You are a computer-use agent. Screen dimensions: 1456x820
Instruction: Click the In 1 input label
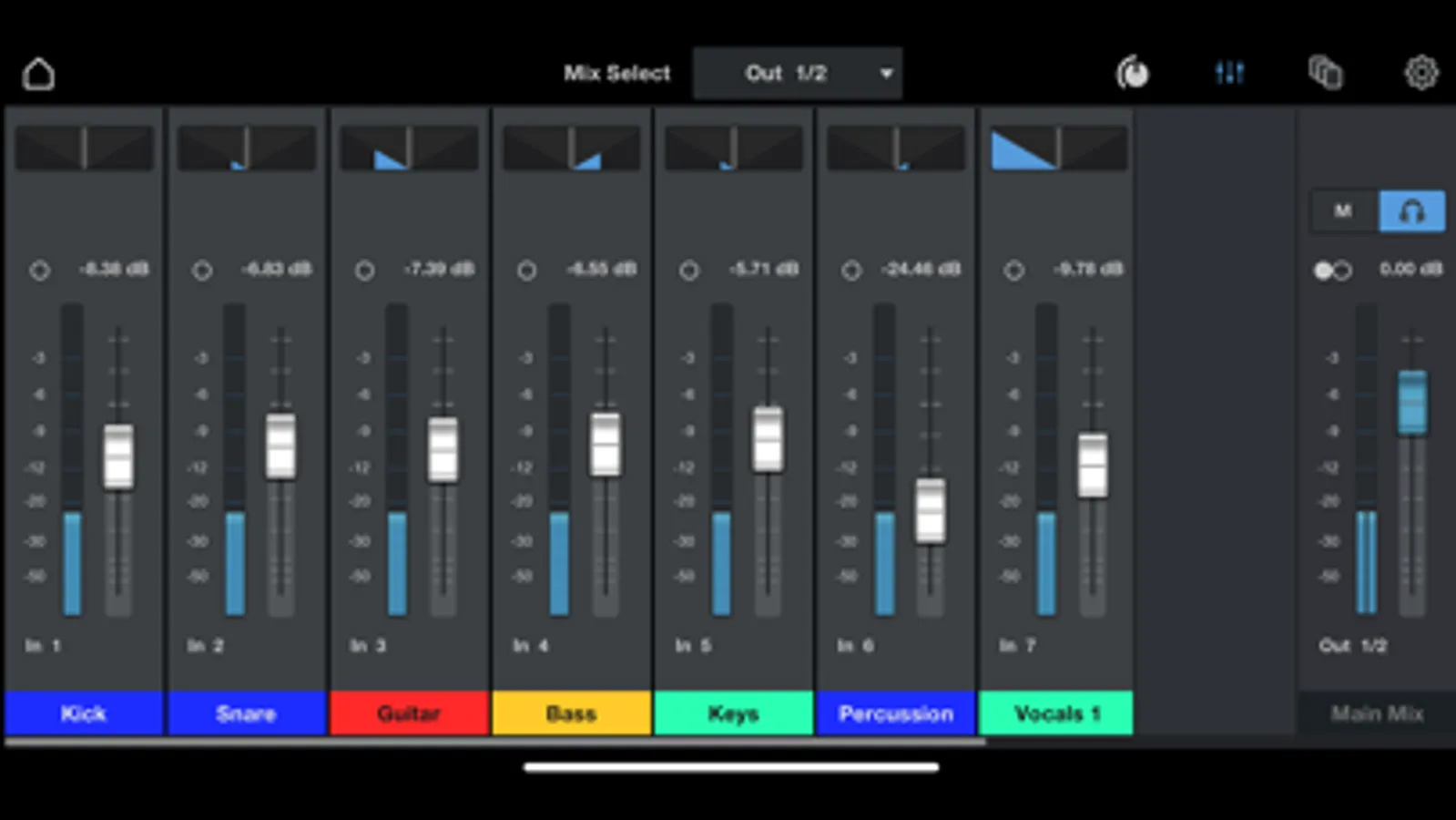[43, 645]
